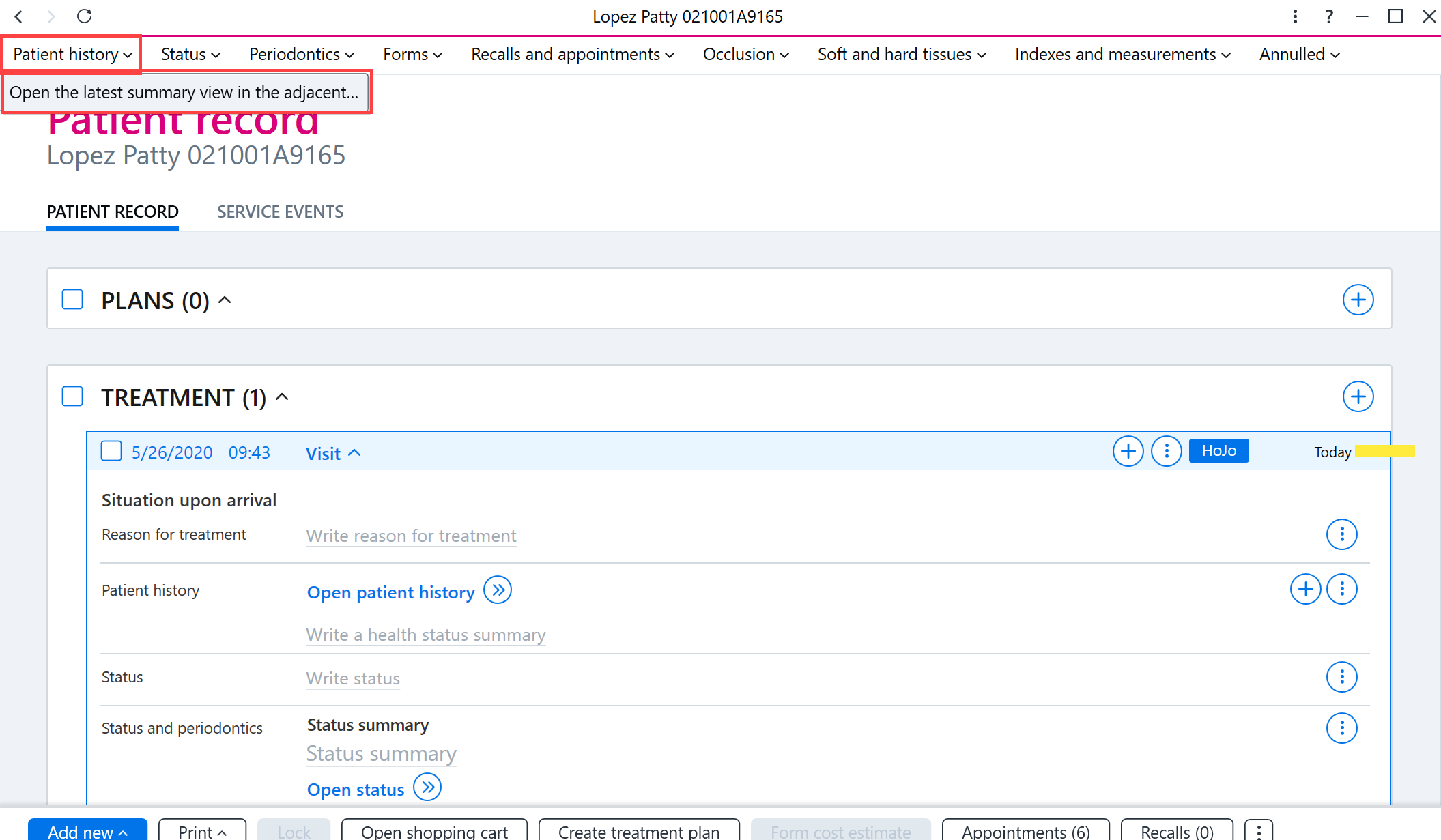Collapse the Visit entry chevron
Image resolution: width=1441 pixels, height=840 pixels.
[x=354, y=453]
